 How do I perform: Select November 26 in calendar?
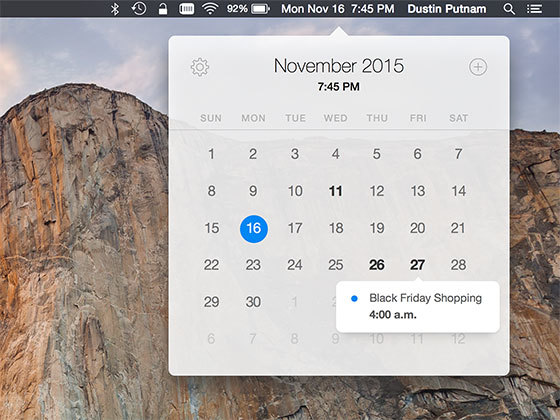pos(377,265)
